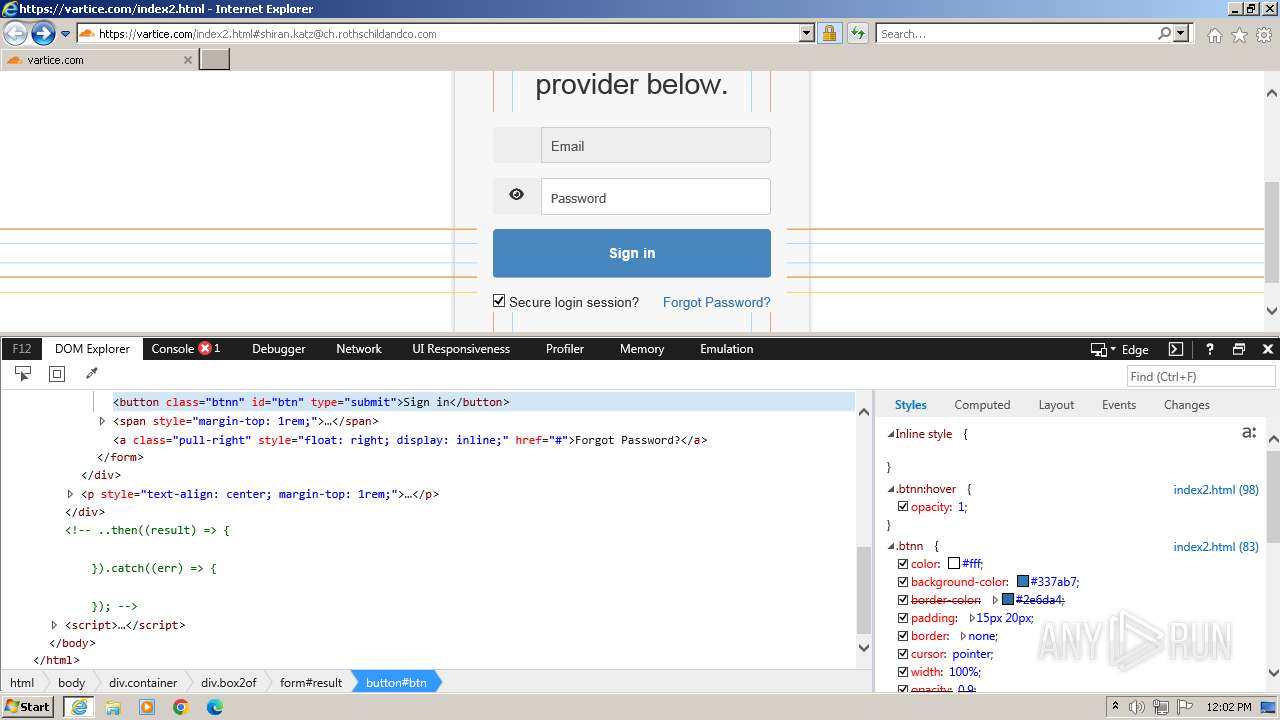Open the Memory tab
This screenshot has width=1280, height=720.
tap(642, 348)
